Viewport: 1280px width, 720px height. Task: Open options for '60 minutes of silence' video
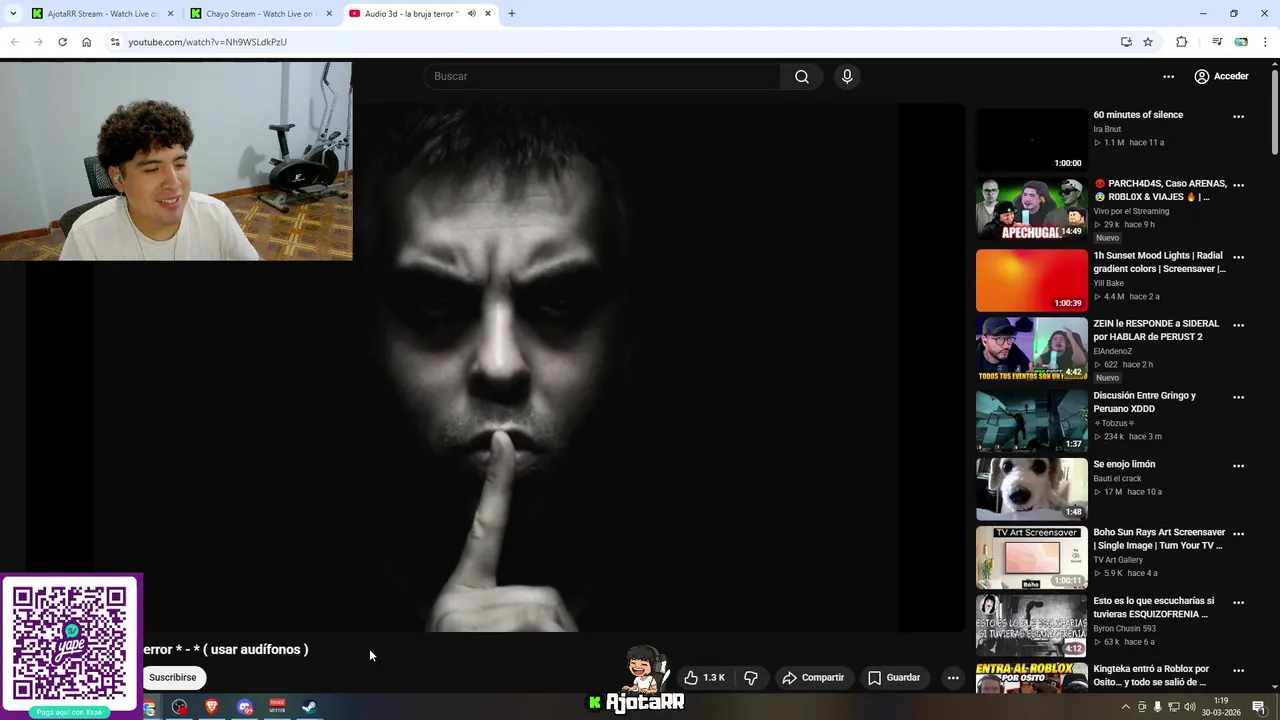(x=1238, y=116)
